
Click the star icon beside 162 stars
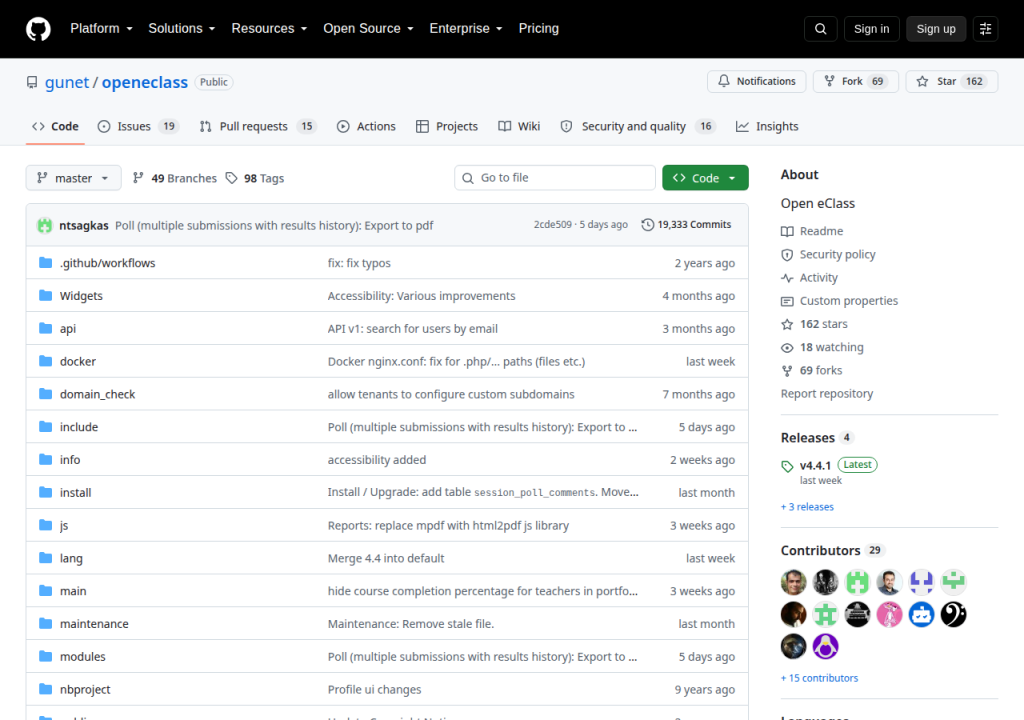click(787, 324)
